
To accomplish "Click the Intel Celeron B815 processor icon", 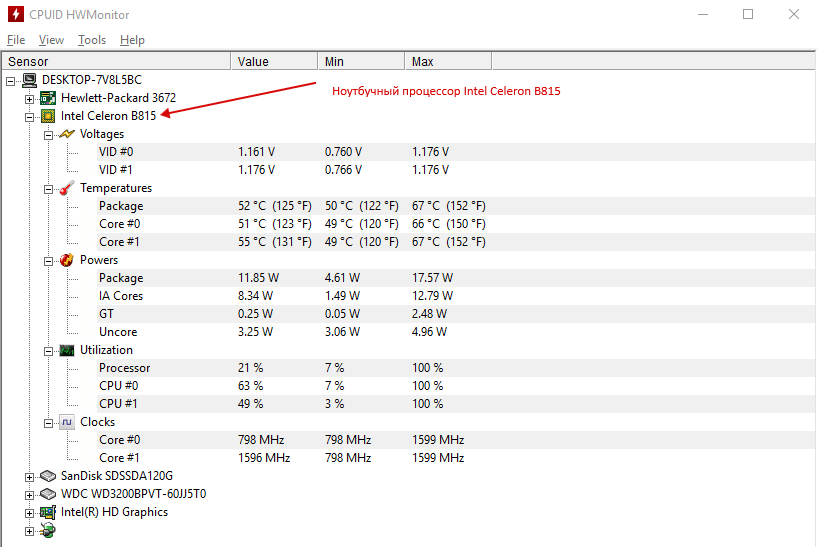I will pos(47,116).
